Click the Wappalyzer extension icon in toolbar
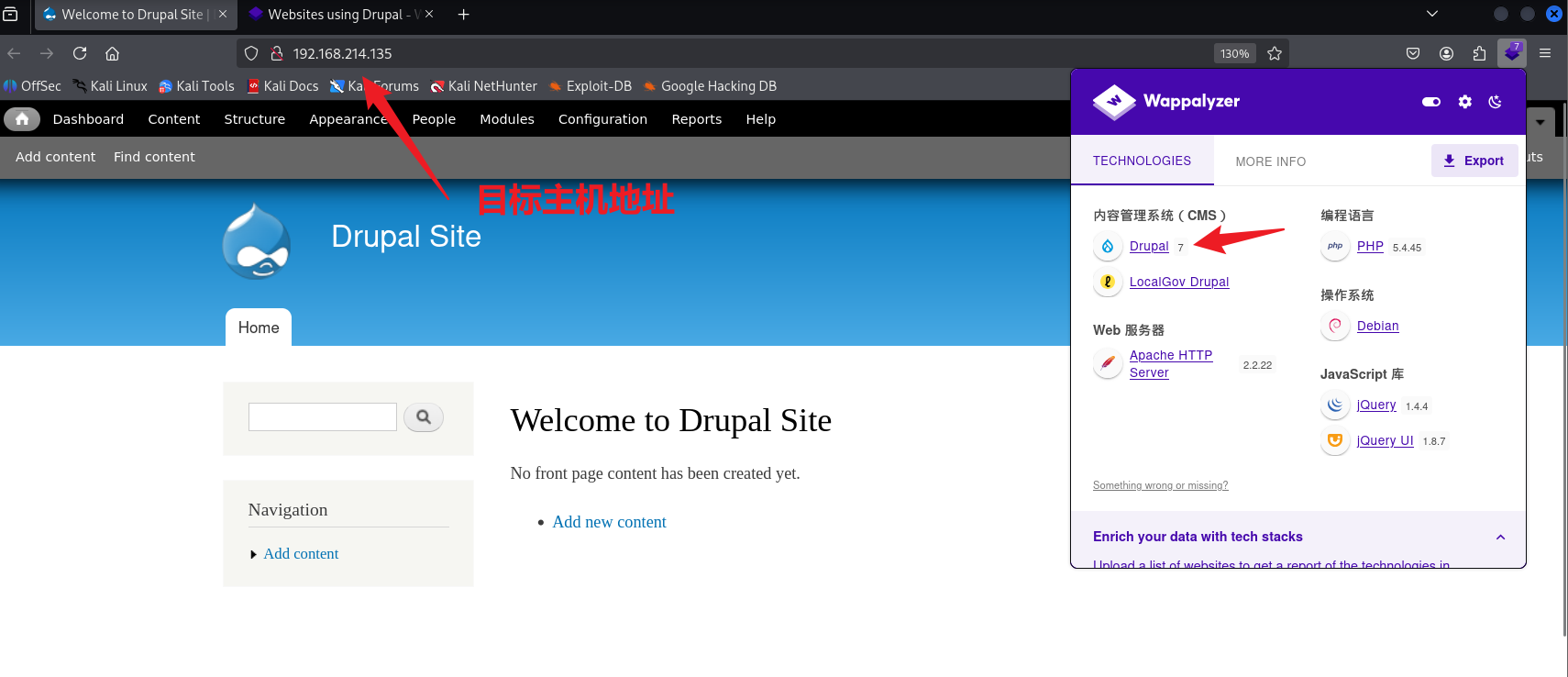The width and height of the screenshot is (1568, 677). (1511, 53)
